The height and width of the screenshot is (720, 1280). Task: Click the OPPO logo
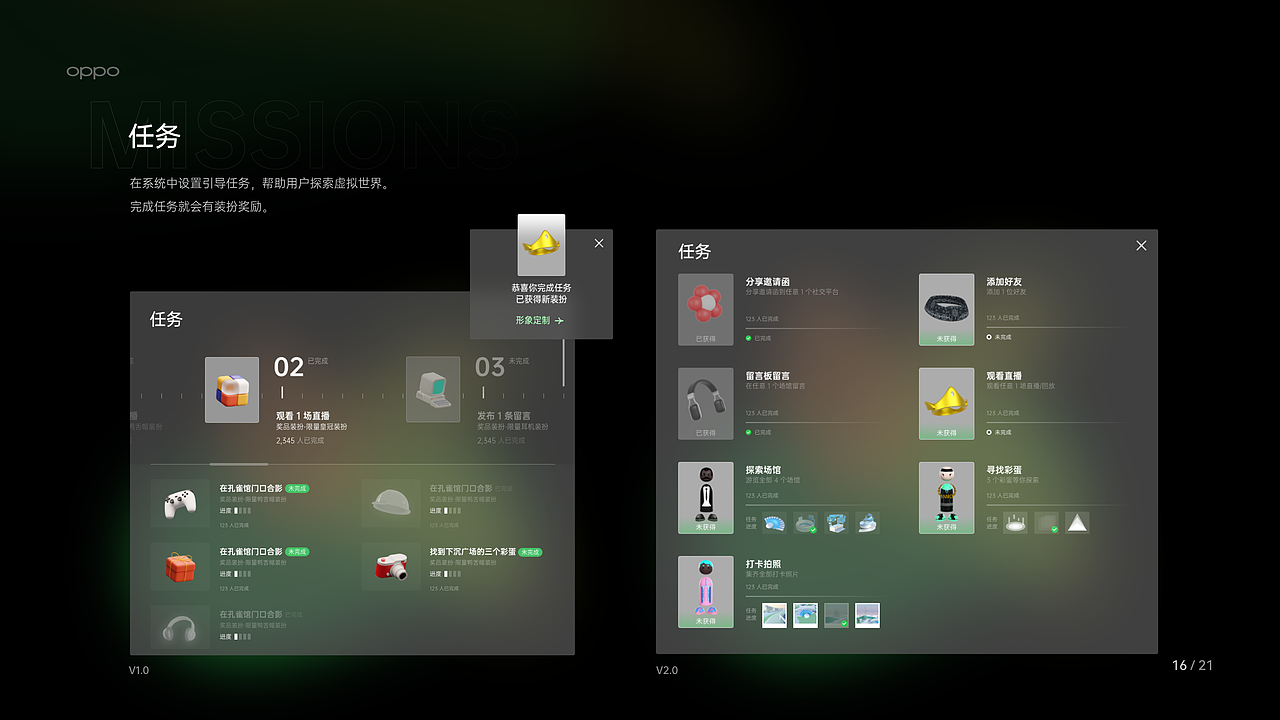click(93, 72)
